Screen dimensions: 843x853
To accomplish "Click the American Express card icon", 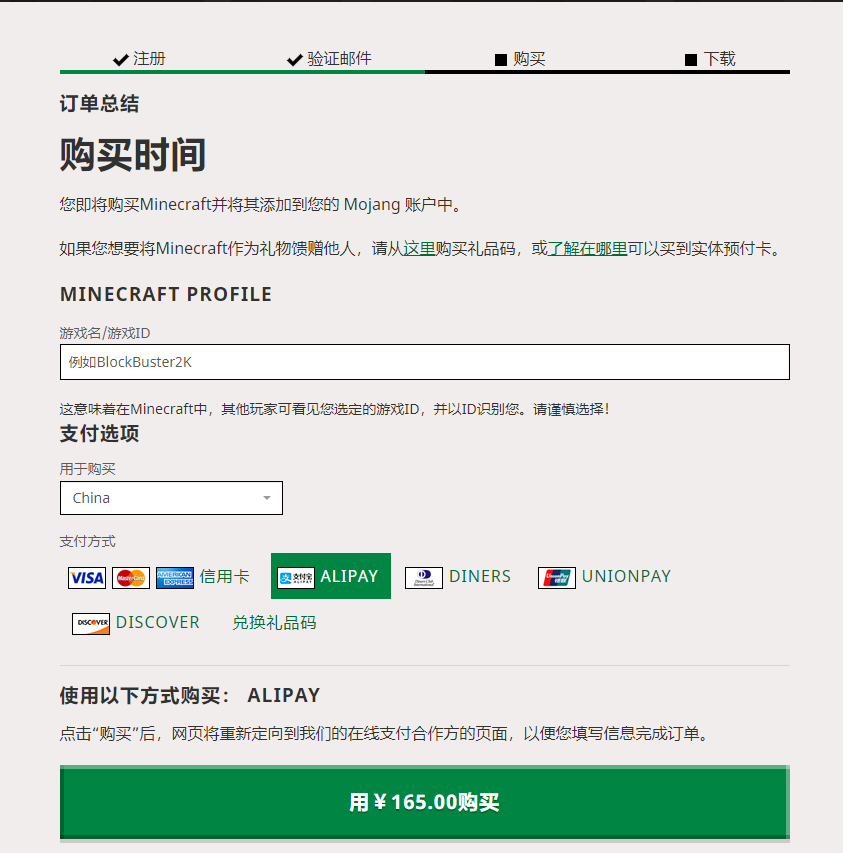I will coord(175,578).
